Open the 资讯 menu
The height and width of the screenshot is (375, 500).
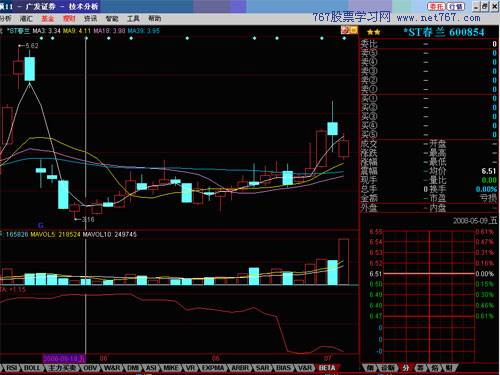pyautogui.click(x=90, y=19)
